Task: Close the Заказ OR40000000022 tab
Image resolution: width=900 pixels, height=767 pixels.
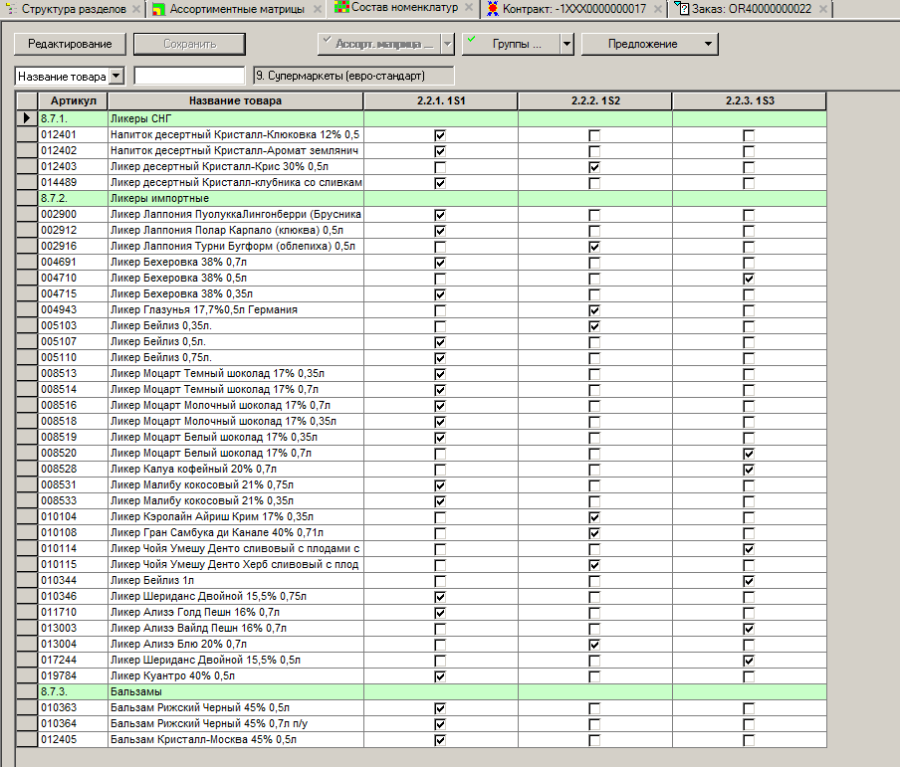Action: tap(823, 9)
